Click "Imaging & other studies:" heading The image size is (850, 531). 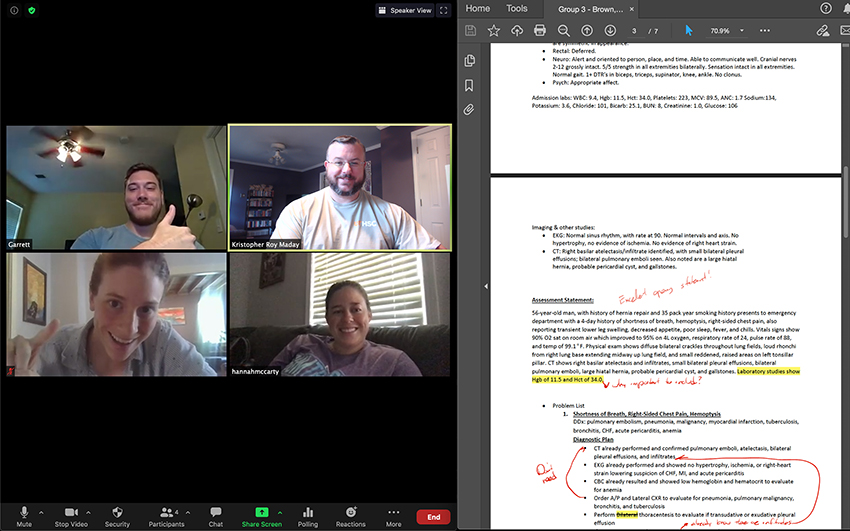(563, 228)
